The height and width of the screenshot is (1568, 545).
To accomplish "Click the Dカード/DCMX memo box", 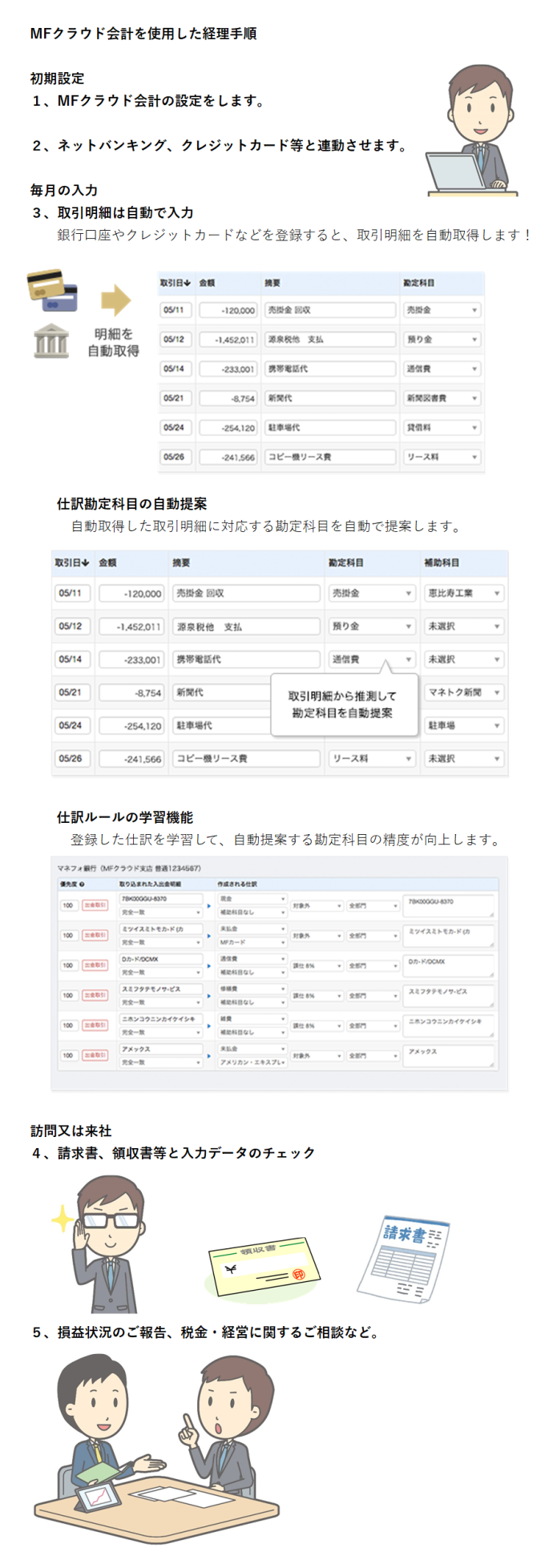I will click(449, 966).
